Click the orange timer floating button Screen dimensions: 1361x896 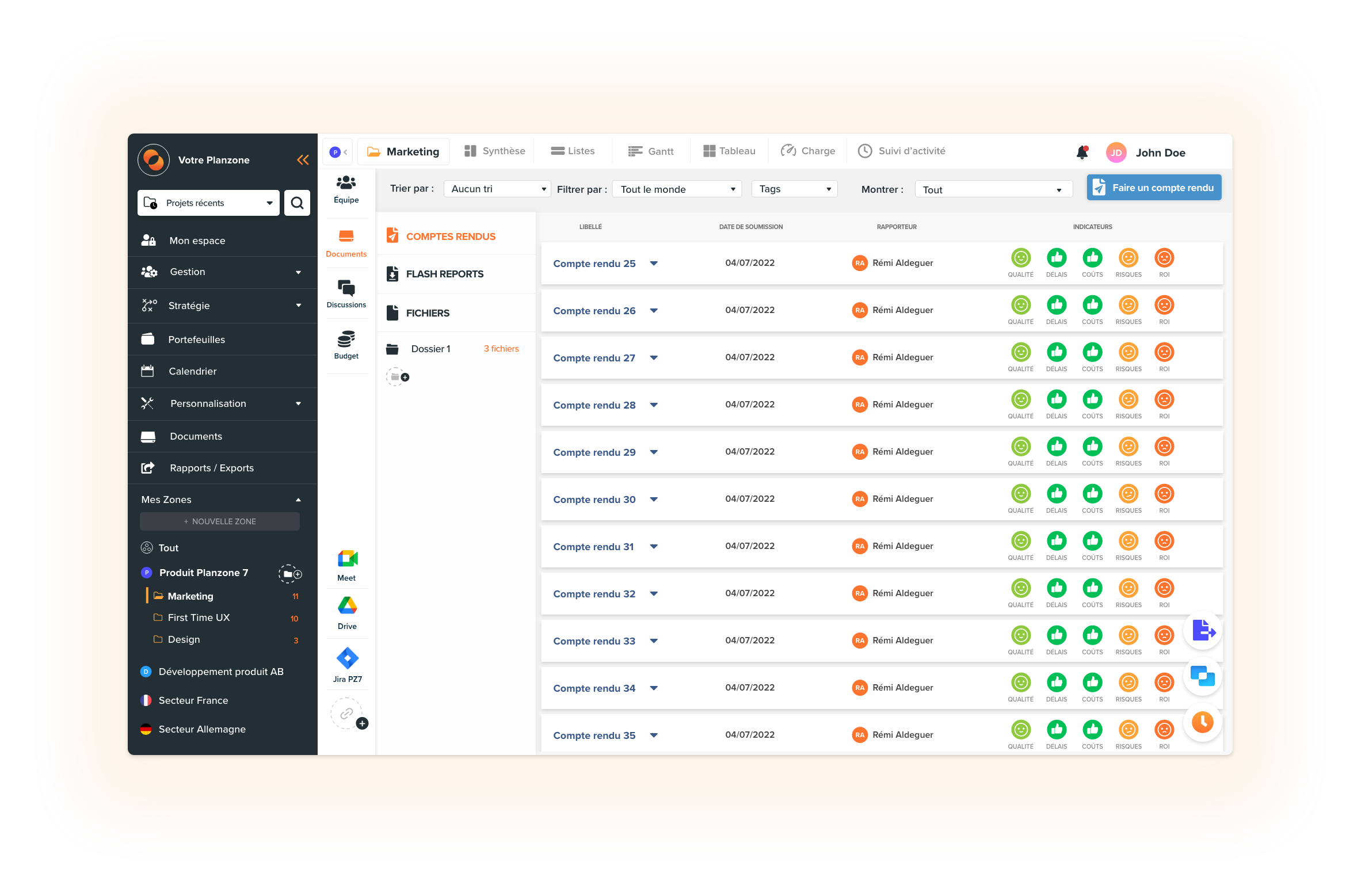pyautogui.click(x=1202, y=722)
